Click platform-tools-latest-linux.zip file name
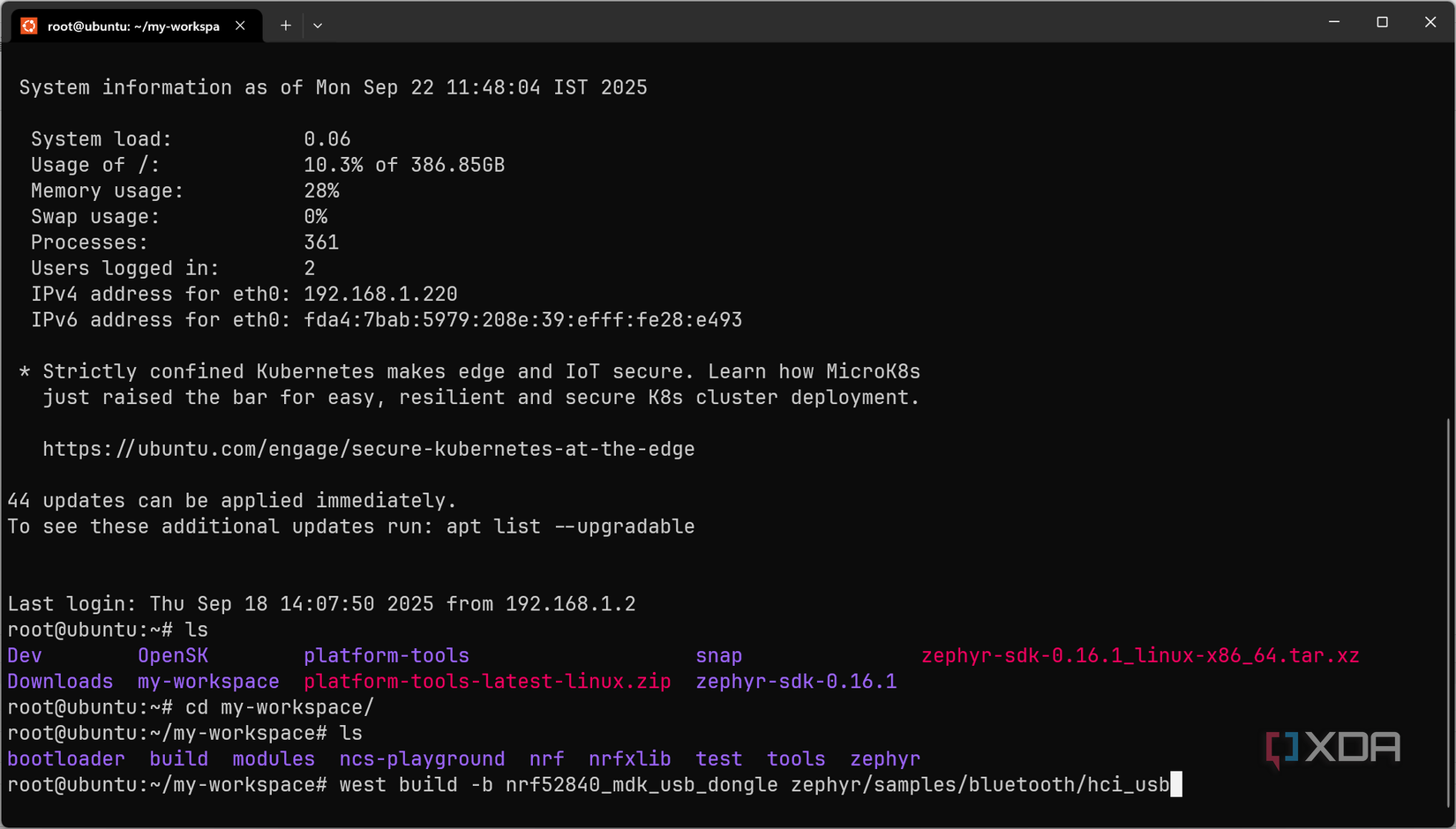This screenshot has width=1456, height=829. 487,682
